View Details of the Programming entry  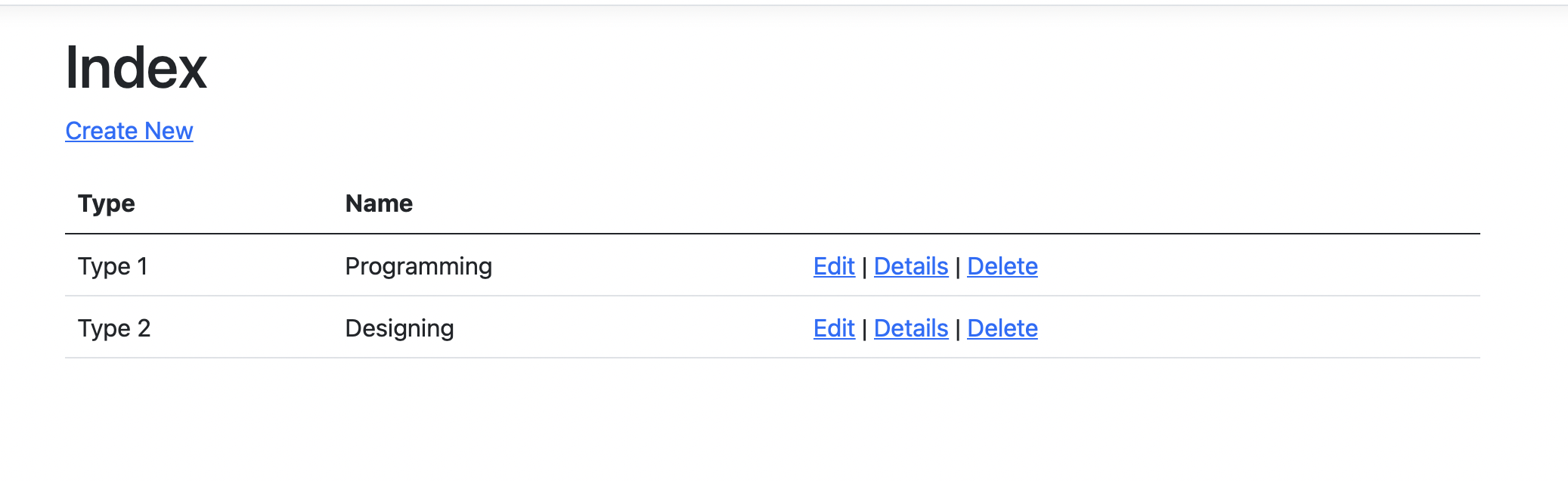coord(910,266)
